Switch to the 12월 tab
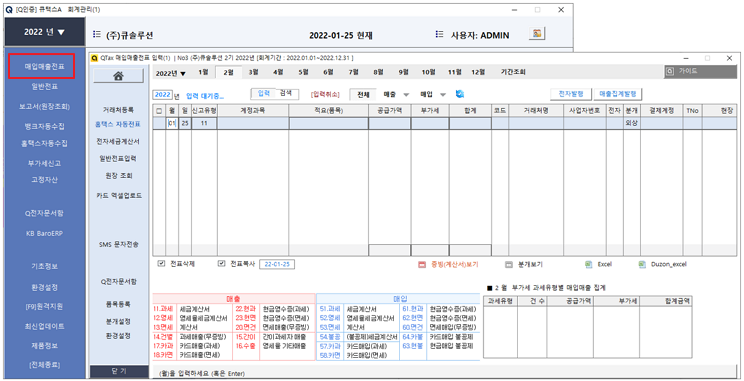 [x=478, y=72]
